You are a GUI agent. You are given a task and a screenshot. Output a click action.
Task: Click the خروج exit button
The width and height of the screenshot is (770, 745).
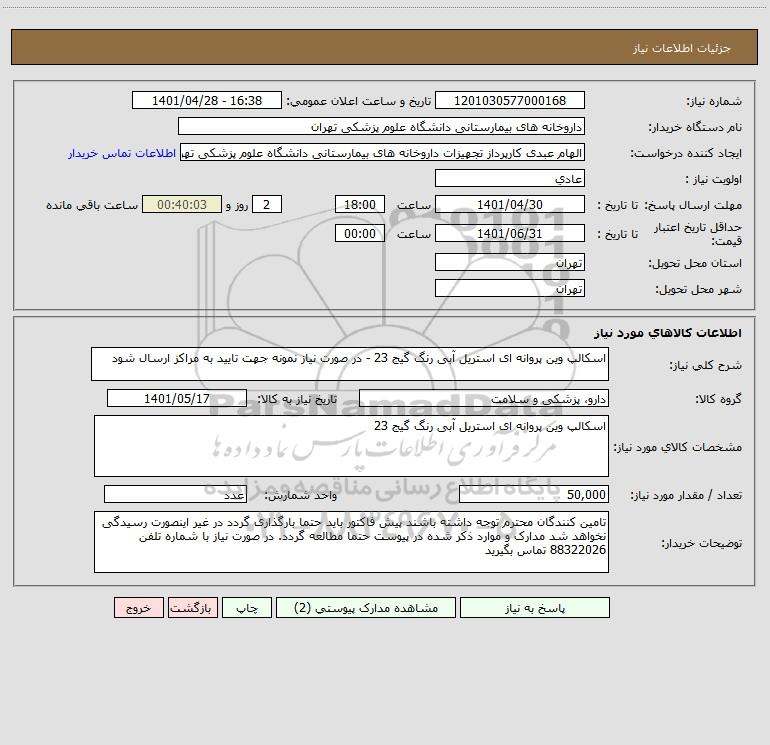[x=138, y=608]
